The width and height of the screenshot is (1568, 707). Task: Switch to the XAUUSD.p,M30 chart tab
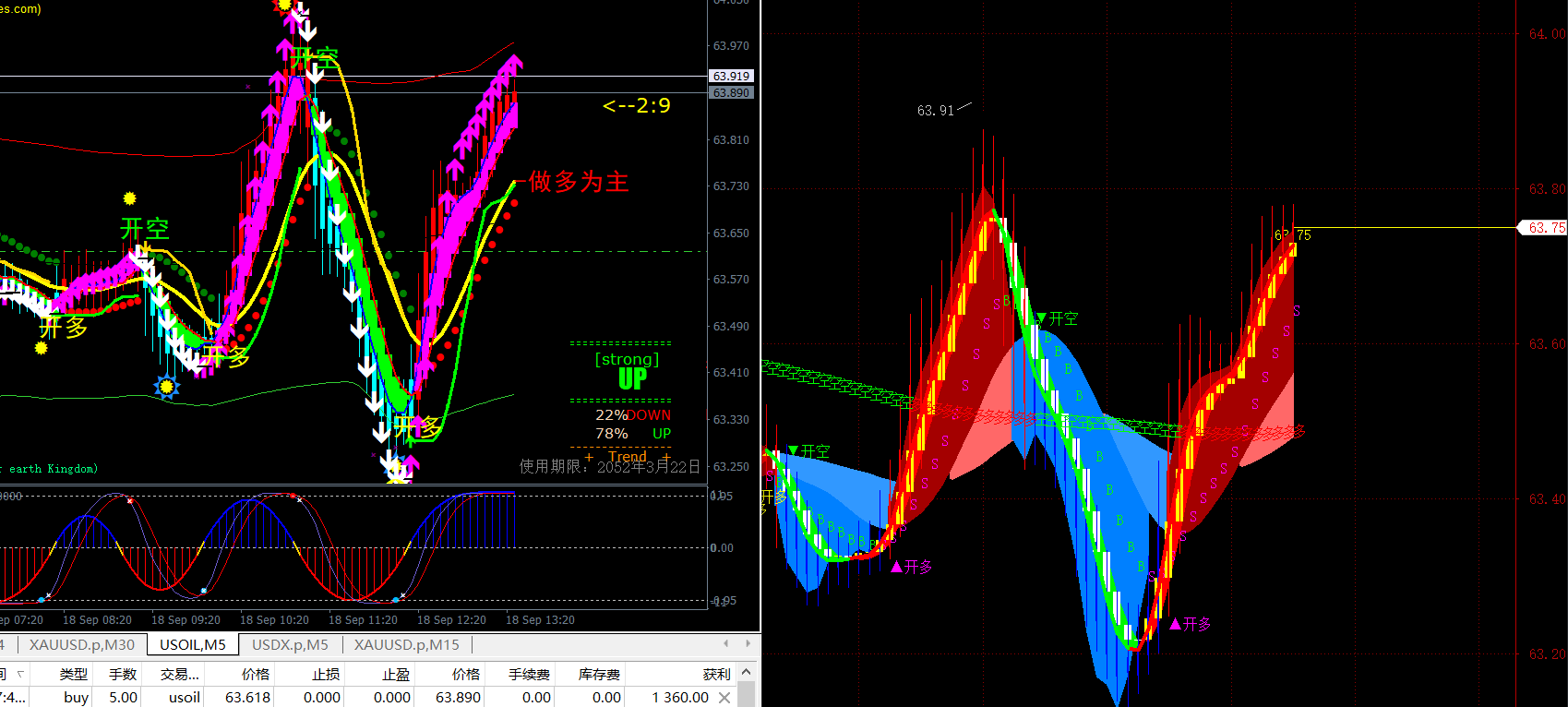(81, 644)
